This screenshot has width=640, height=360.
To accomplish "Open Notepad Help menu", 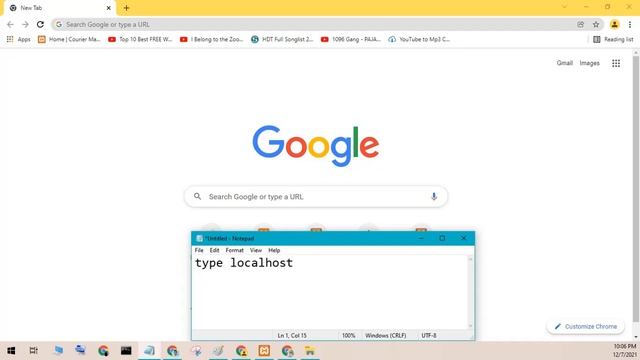I will (274, 250).
